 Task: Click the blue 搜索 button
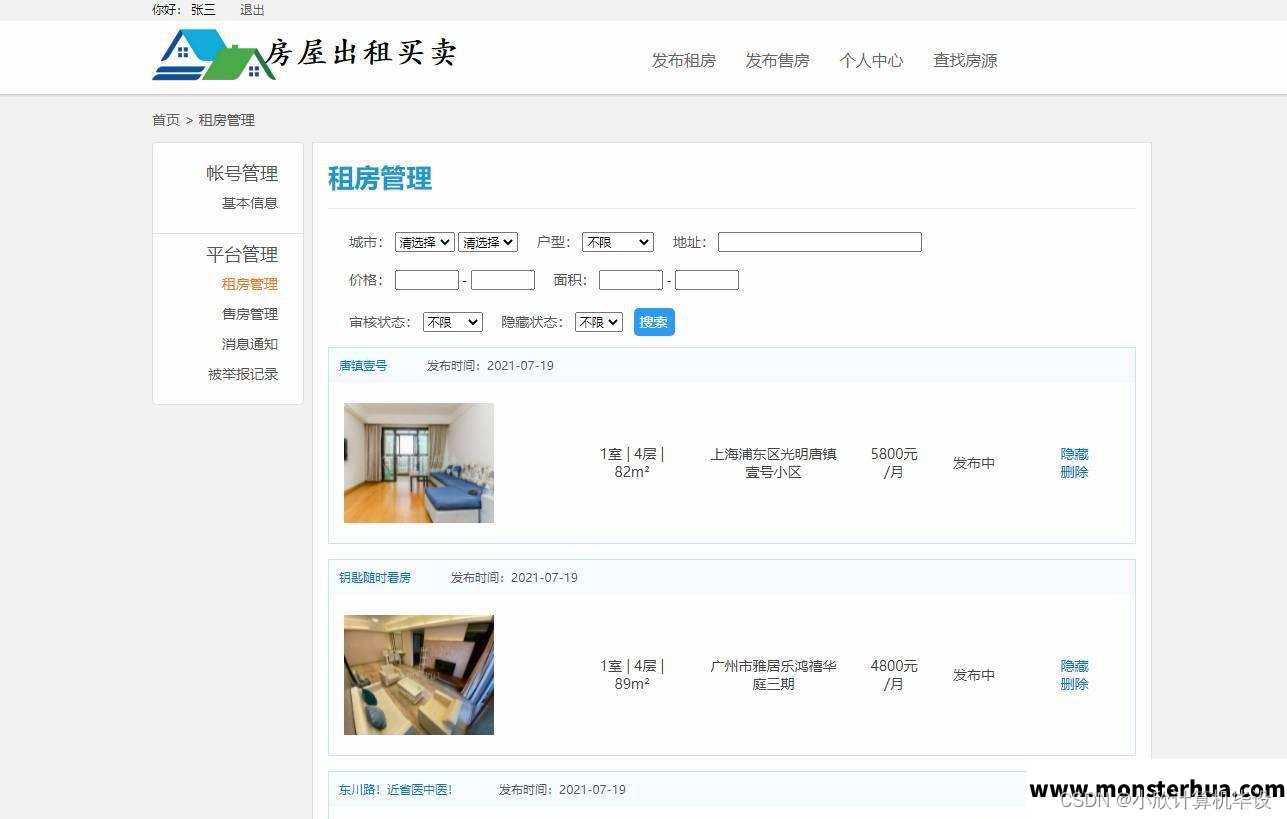[x=654, y=322]
